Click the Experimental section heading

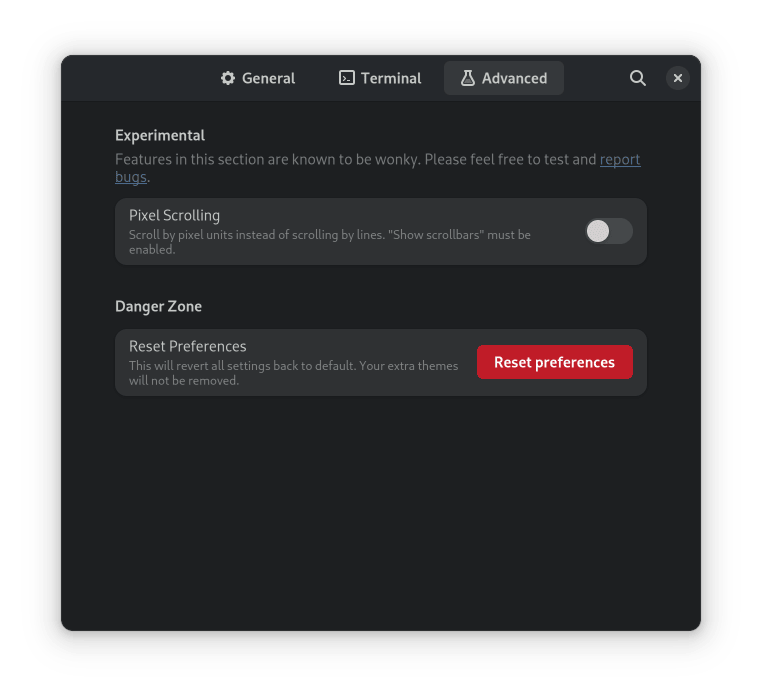[160, 135]
